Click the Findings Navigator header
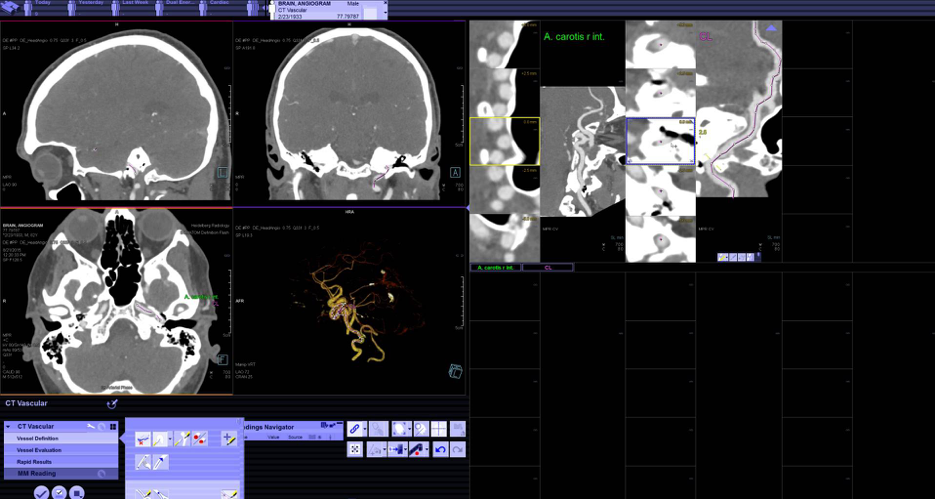Screen dimensions: 935x499 (292, 427)
